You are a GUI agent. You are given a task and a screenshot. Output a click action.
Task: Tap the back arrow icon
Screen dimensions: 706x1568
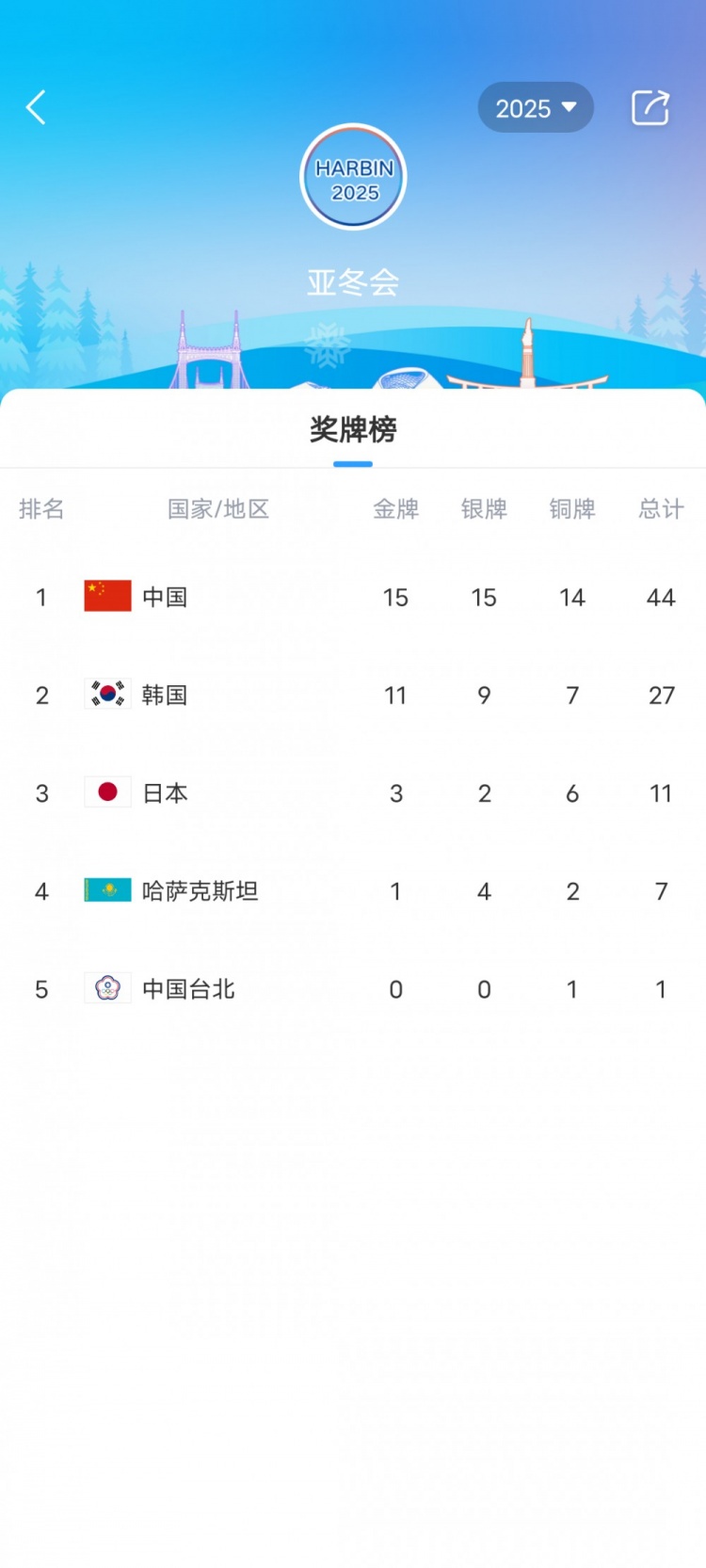36,108
